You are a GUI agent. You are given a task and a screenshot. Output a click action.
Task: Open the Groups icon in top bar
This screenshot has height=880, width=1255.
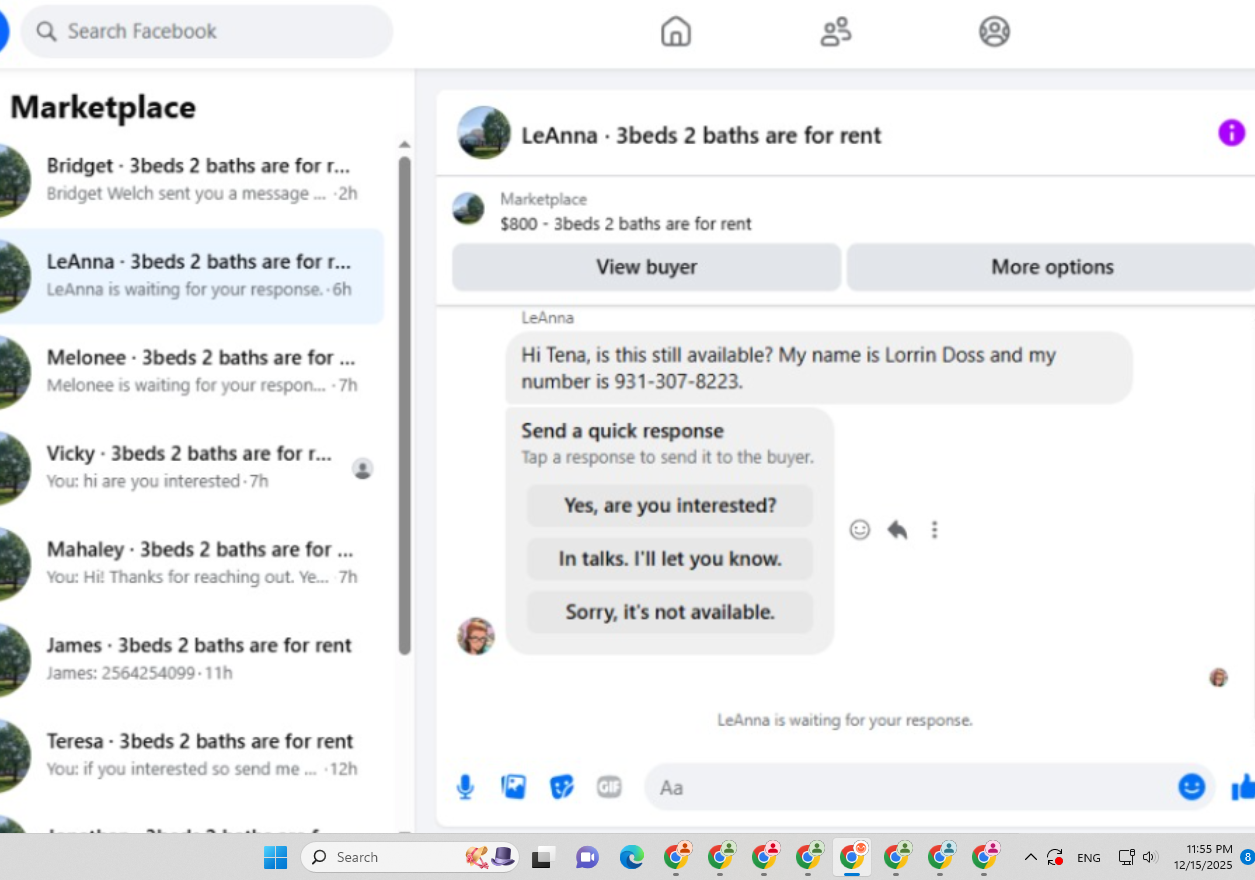(994, 31)
